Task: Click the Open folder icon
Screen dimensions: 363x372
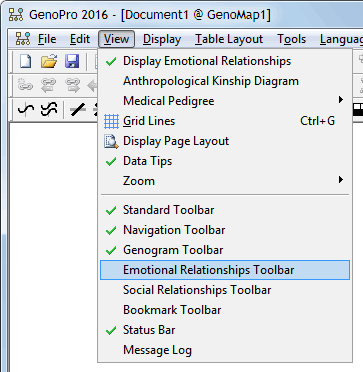Action: pos(49,62)
